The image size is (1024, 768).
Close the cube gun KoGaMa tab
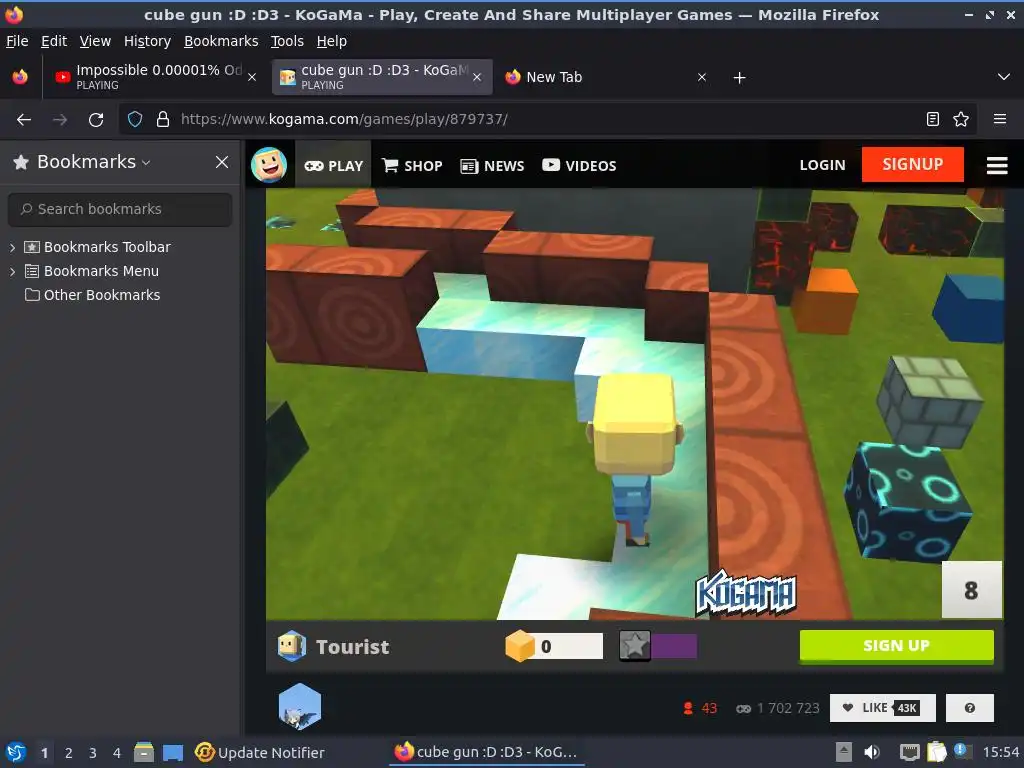pos(477,77)
